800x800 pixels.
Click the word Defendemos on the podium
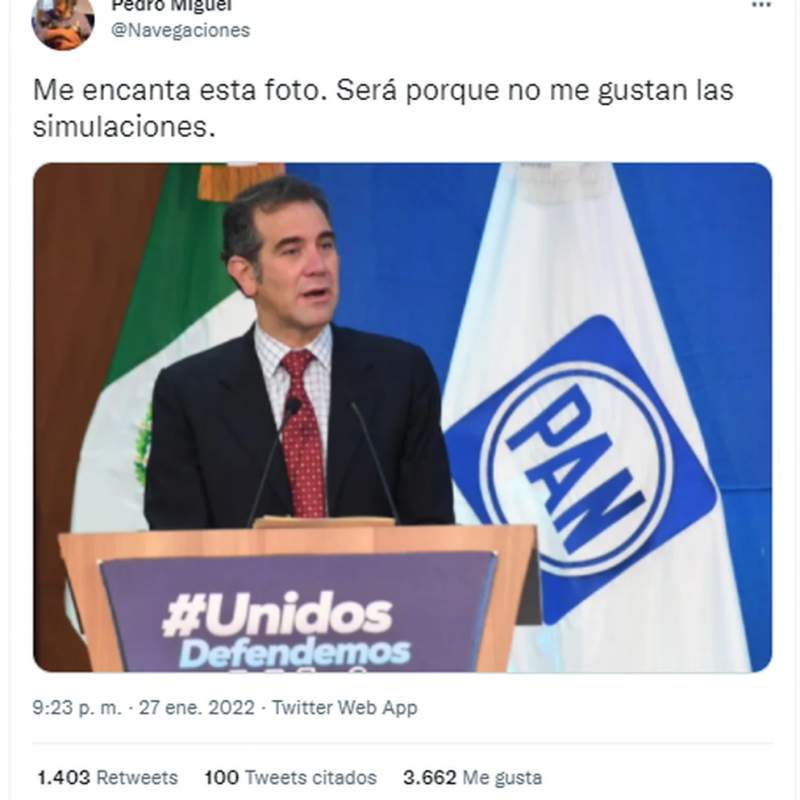pos(295,653)
